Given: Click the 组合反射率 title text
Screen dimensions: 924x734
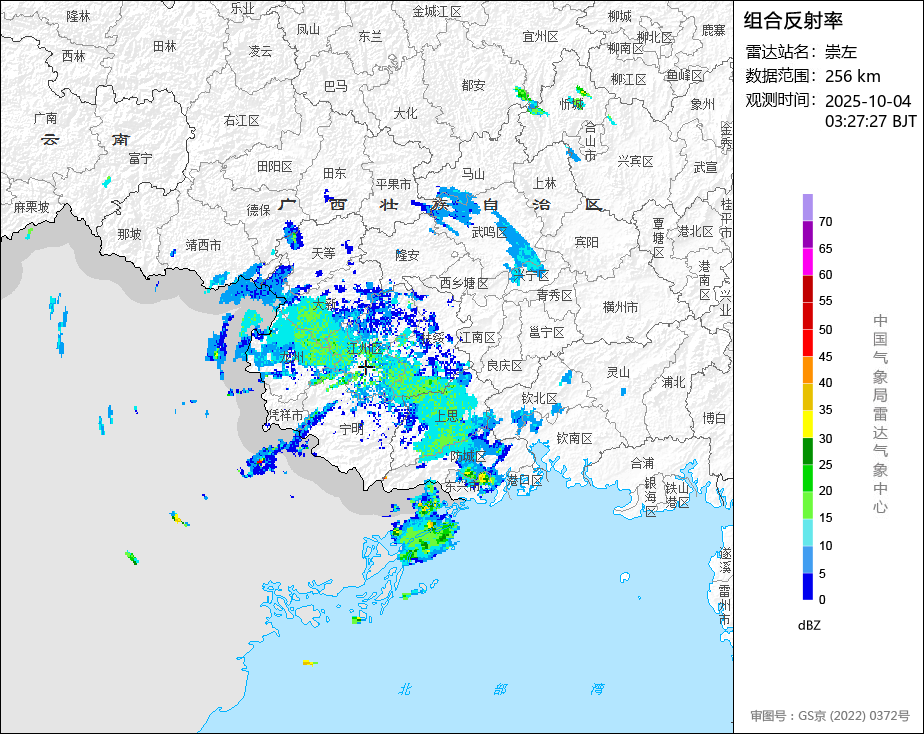Looking at the screenshot, I should [794, 20].
